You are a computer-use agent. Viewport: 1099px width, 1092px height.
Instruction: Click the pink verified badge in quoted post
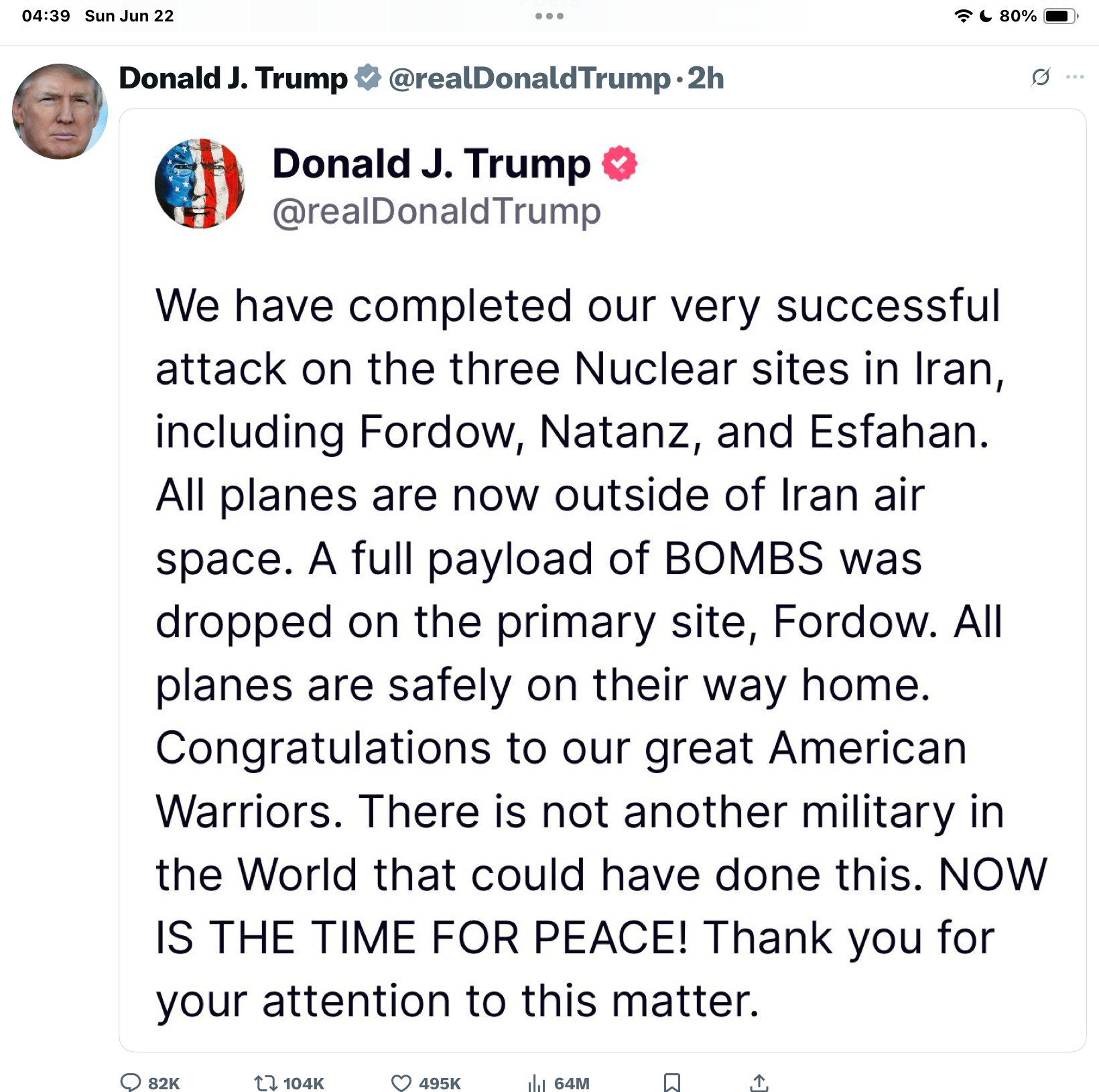pyautogui.click(x=619, y=163)
